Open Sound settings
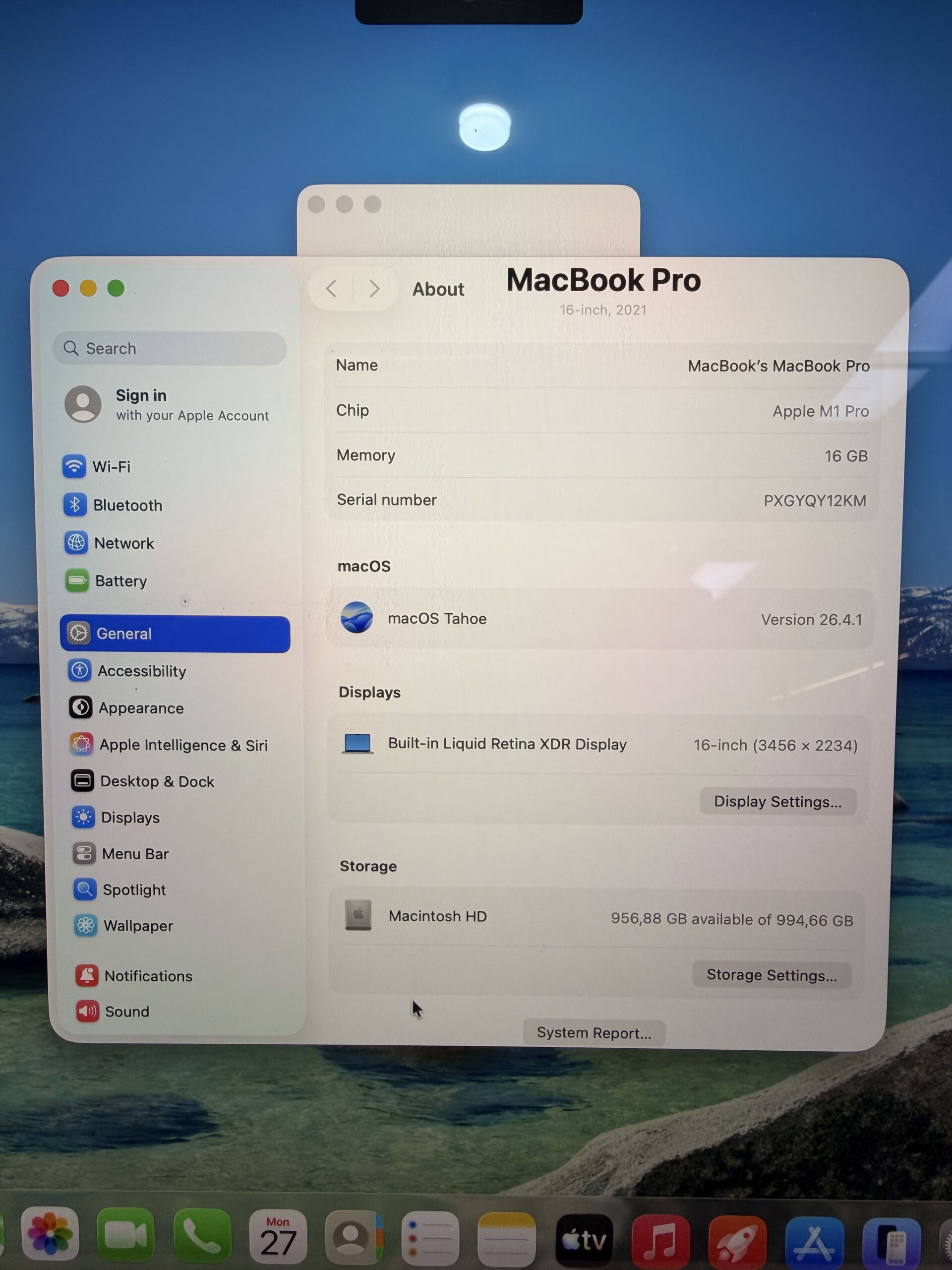The image size is (952, 1270). click(113, 1011)
